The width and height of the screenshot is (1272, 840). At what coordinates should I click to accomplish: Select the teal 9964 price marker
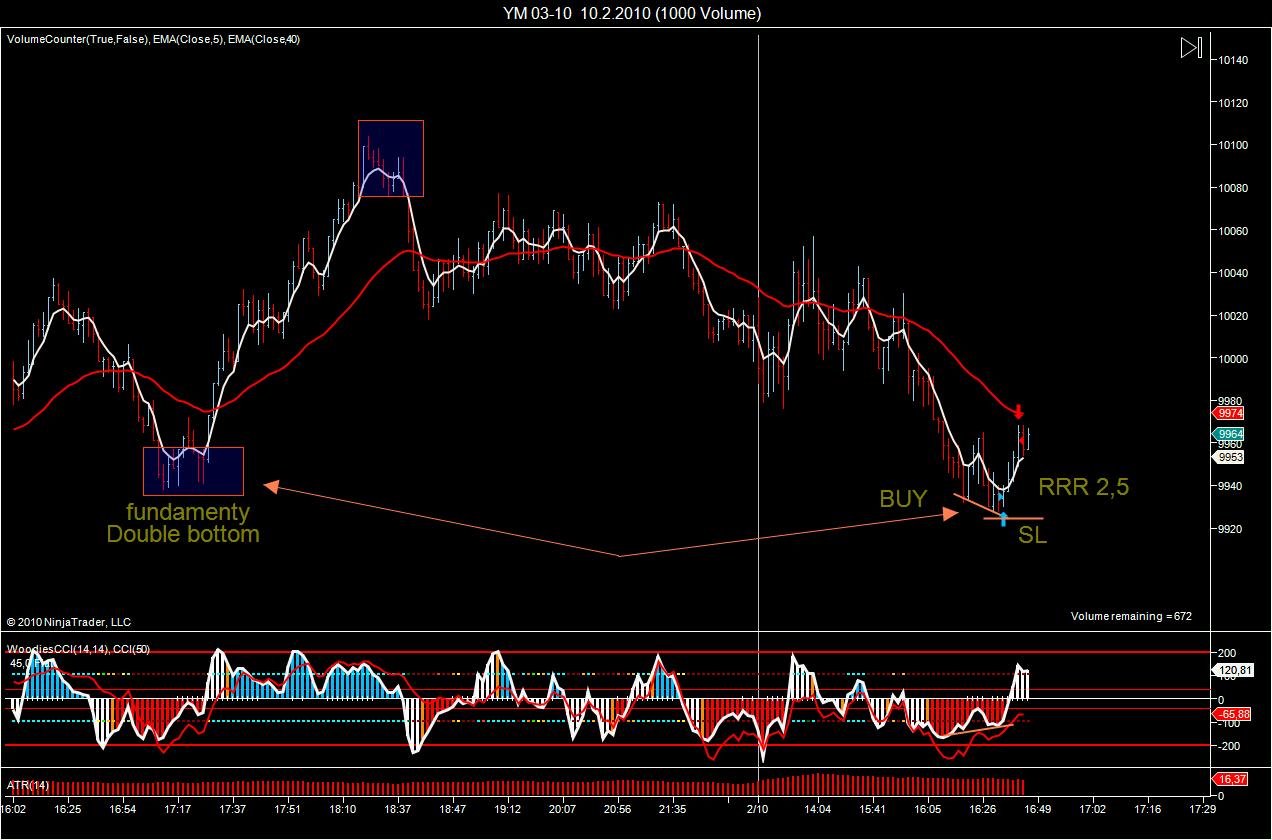click(1230, 434)
